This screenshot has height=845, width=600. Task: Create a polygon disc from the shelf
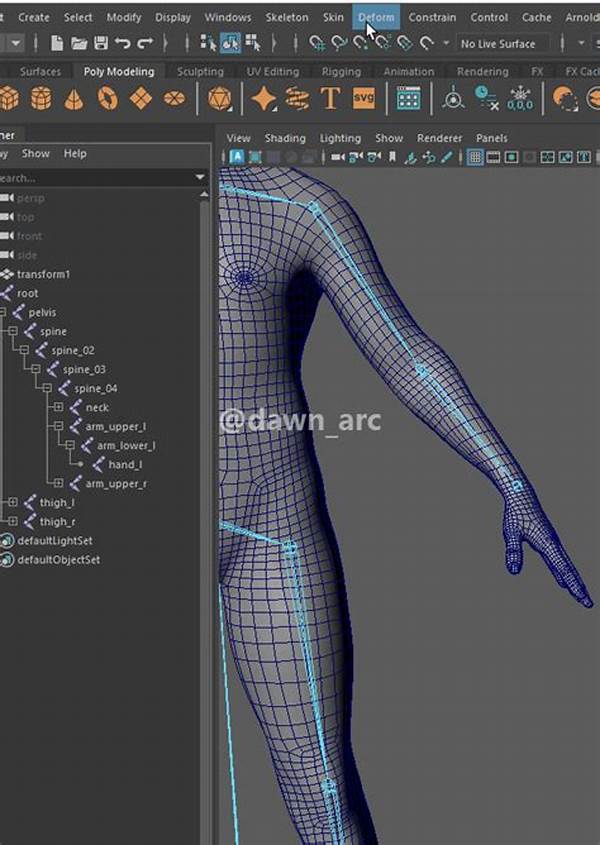[174, 99]
